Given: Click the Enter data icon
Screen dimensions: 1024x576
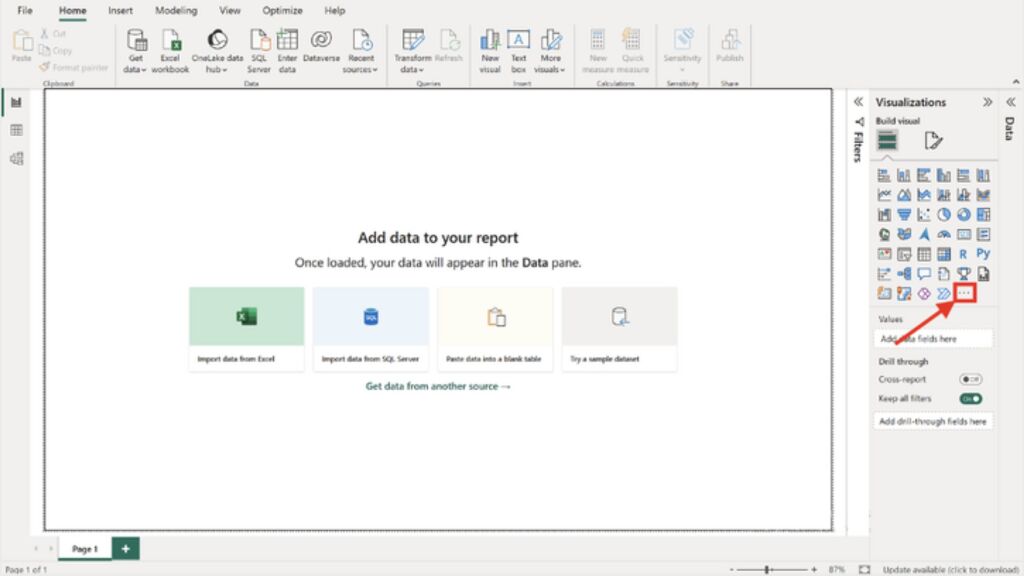Looking at the screenshot, I should pos(287,41).
